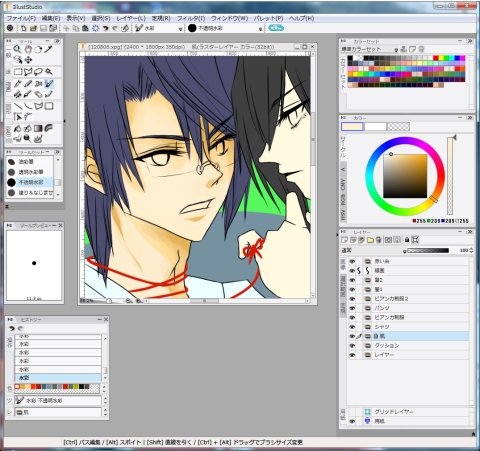Select the Eyedropper tool in tool palette
480x451 pixels.
(49, 50)
